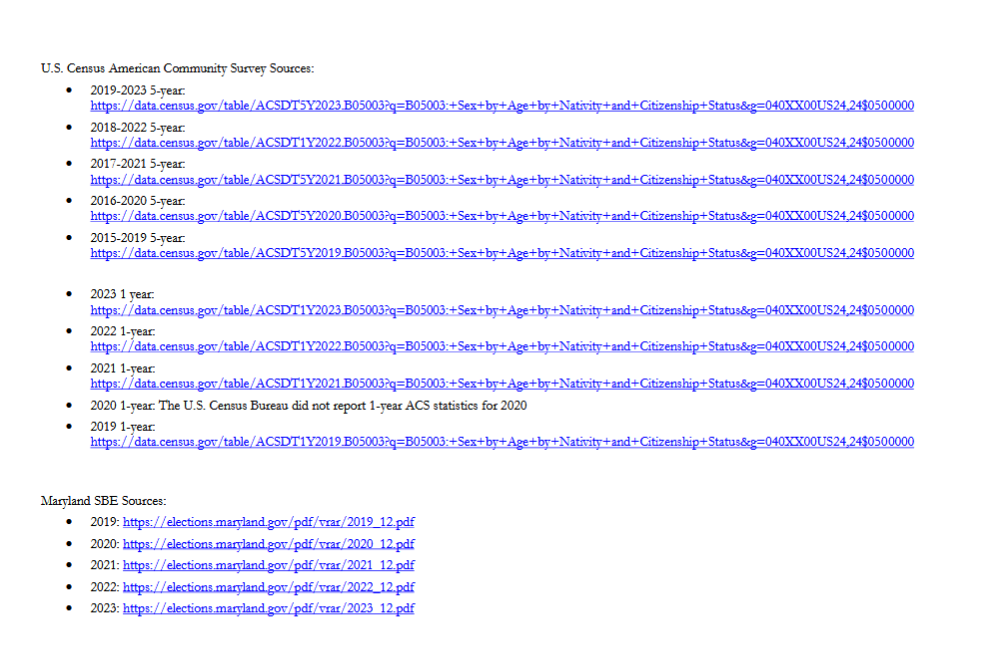Open the 2019 1-year ACSDT1Y2019 link
The width and height of the screenshot is (990, 658).
point(502,442)
